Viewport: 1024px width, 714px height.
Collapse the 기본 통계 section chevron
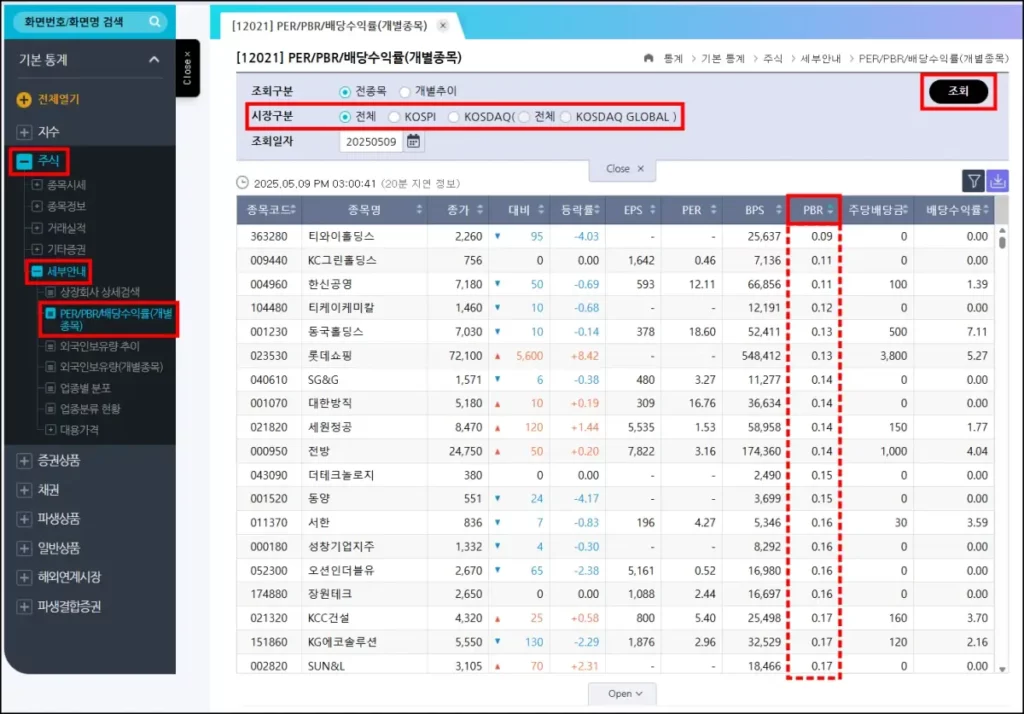pos(154,60)
